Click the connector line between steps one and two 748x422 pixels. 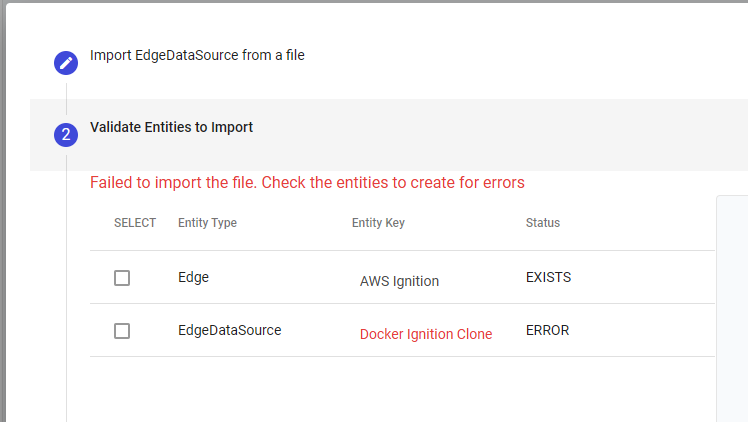(66, 98)
